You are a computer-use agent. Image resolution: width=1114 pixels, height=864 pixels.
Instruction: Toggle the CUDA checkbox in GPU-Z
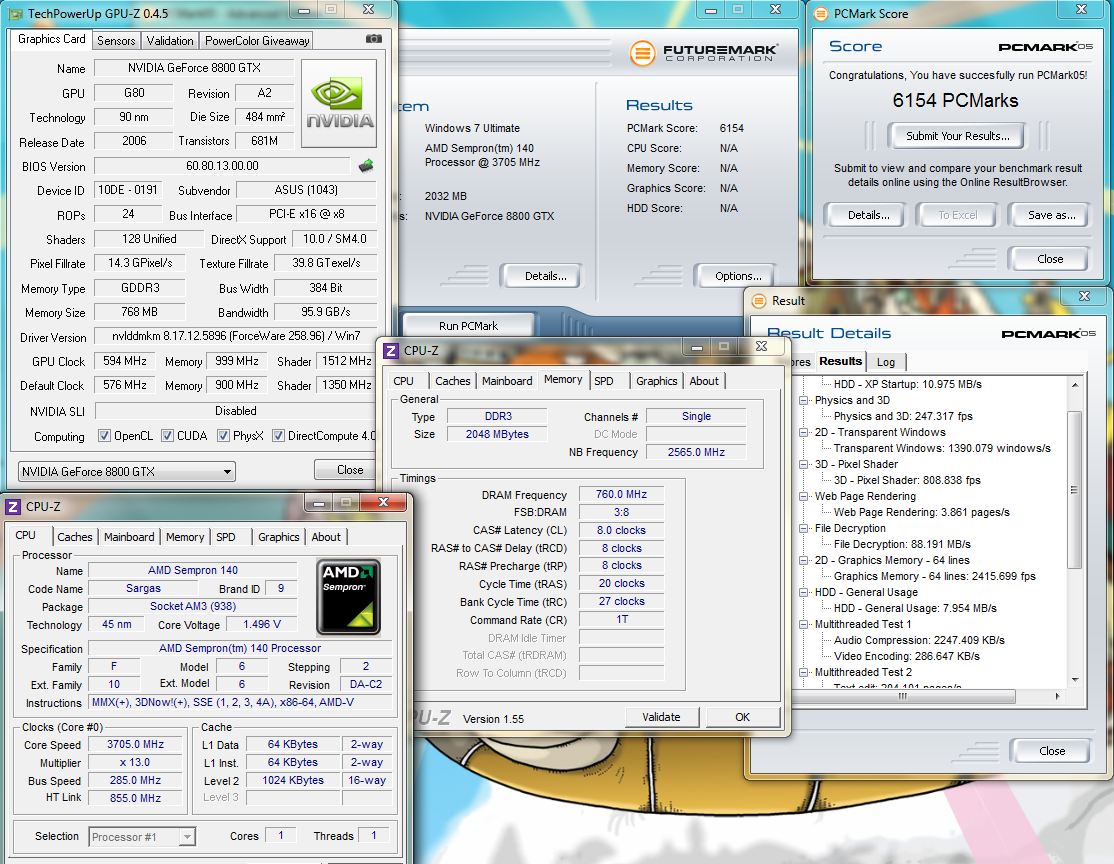(167, 436)
